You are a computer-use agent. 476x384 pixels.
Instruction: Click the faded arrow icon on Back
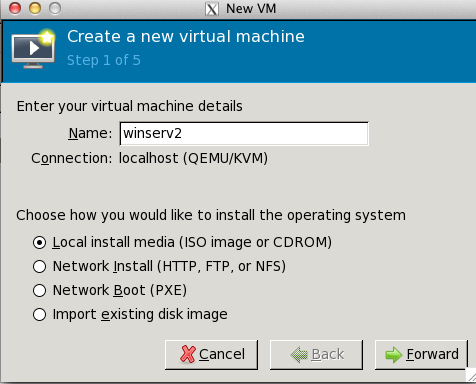[299, 354]
